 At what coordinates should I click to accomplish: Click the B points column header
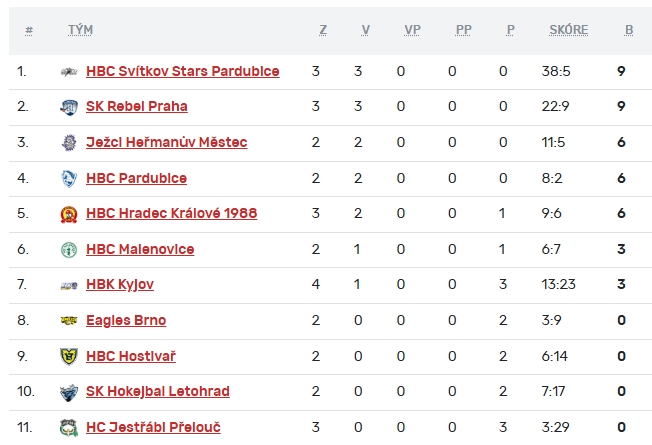pyautogui.click(x=629, y=30)
